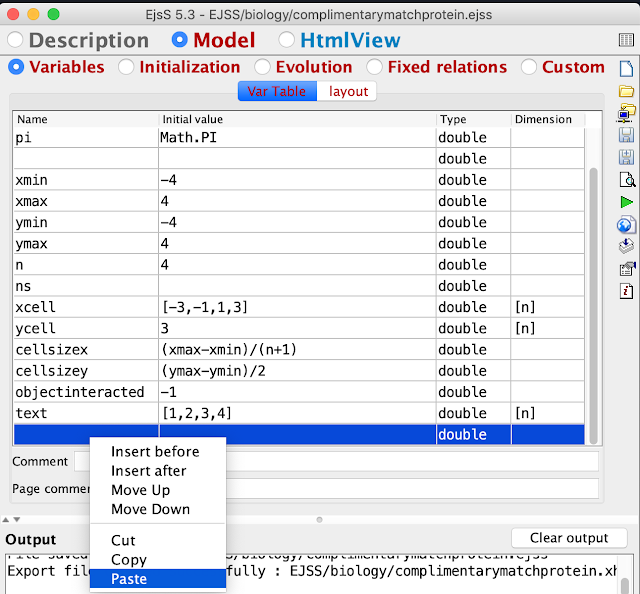Open the search magnifier page icon
The image size is (640, 594).
(x=627, y=180)
